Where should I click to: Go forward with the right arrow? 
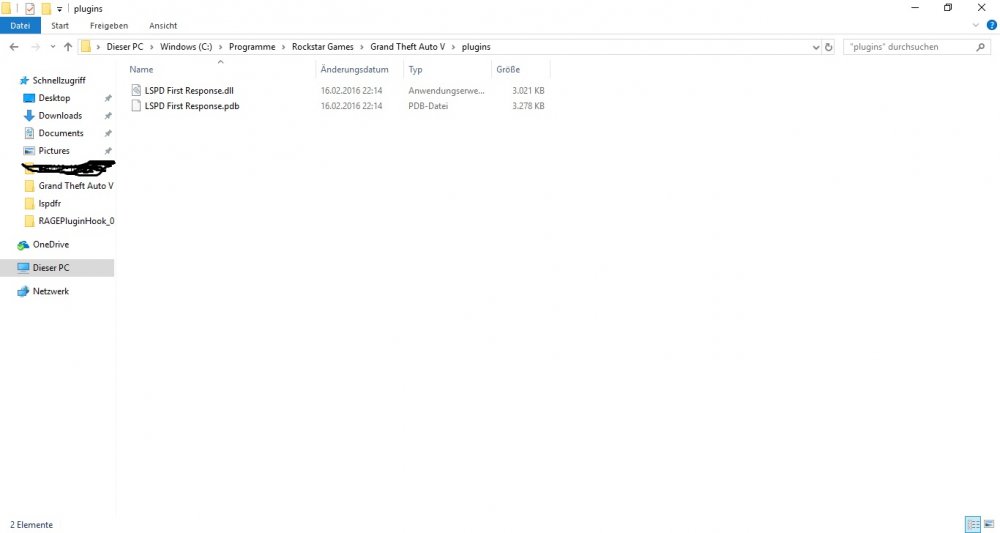(x=36, y=47)
